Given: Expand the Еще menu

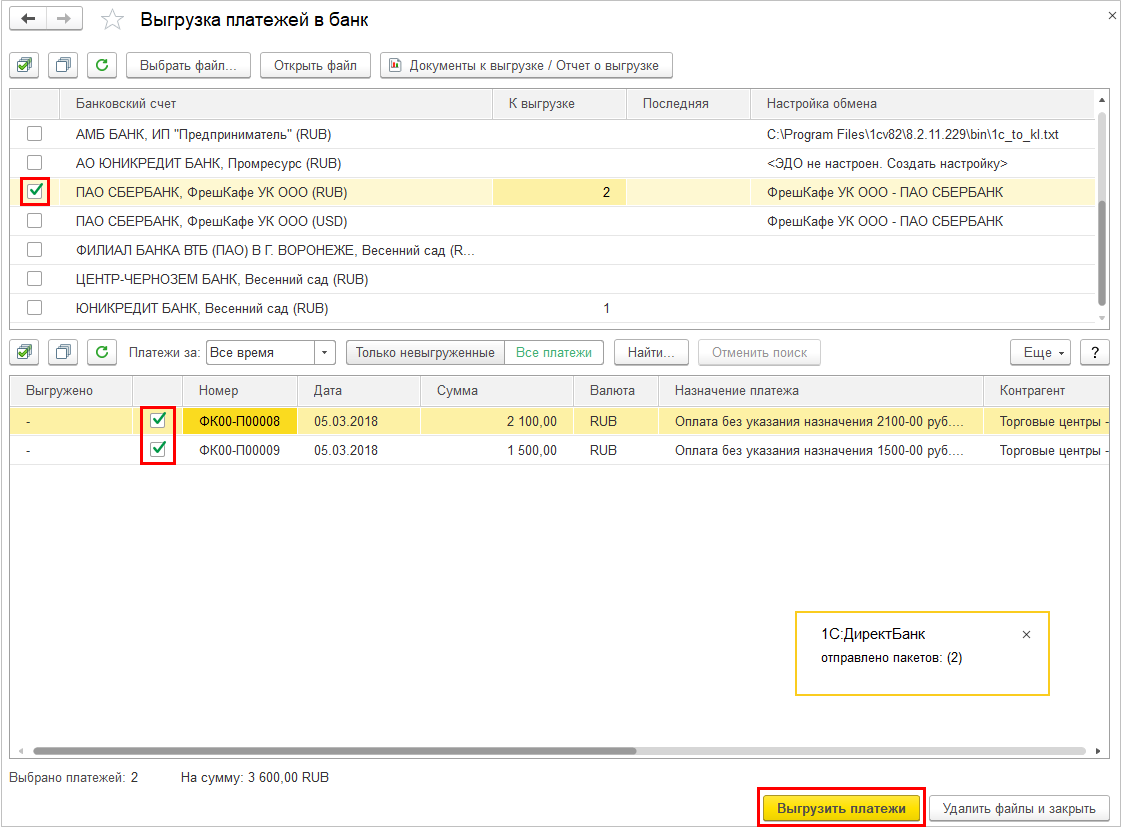Looking at the screenshot, I should click(x=1040, y=352).
